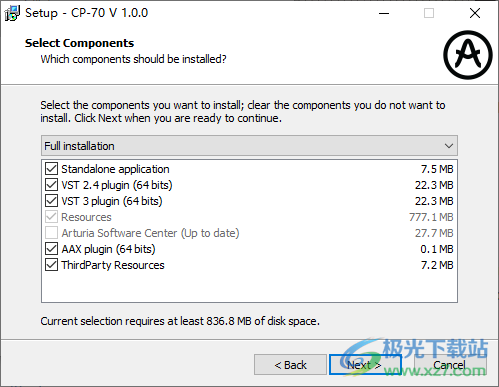The width and height of the screenshot is (499, 387).
Task: Click the Arturia logo icon
Action: pos(468,55)
